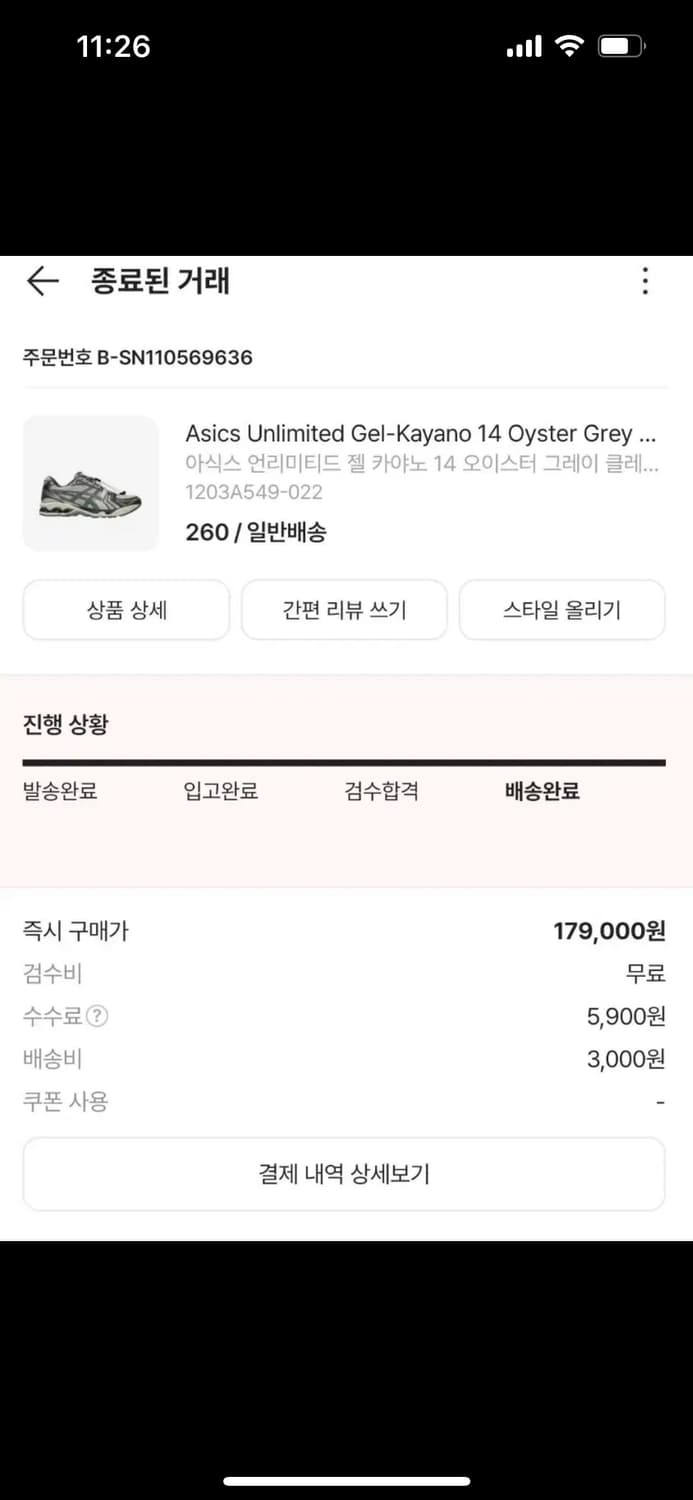
Task: Open the three-dot overflow menu
Action: click(644, 282)
